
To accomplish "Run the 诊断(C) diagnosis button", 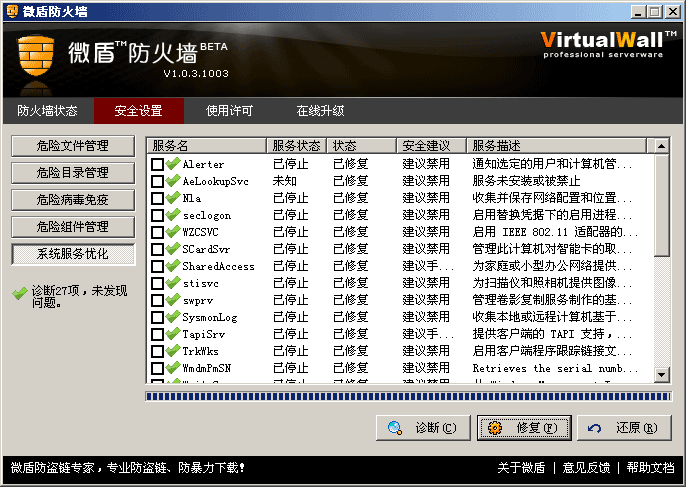I will [x=423, y=428].
